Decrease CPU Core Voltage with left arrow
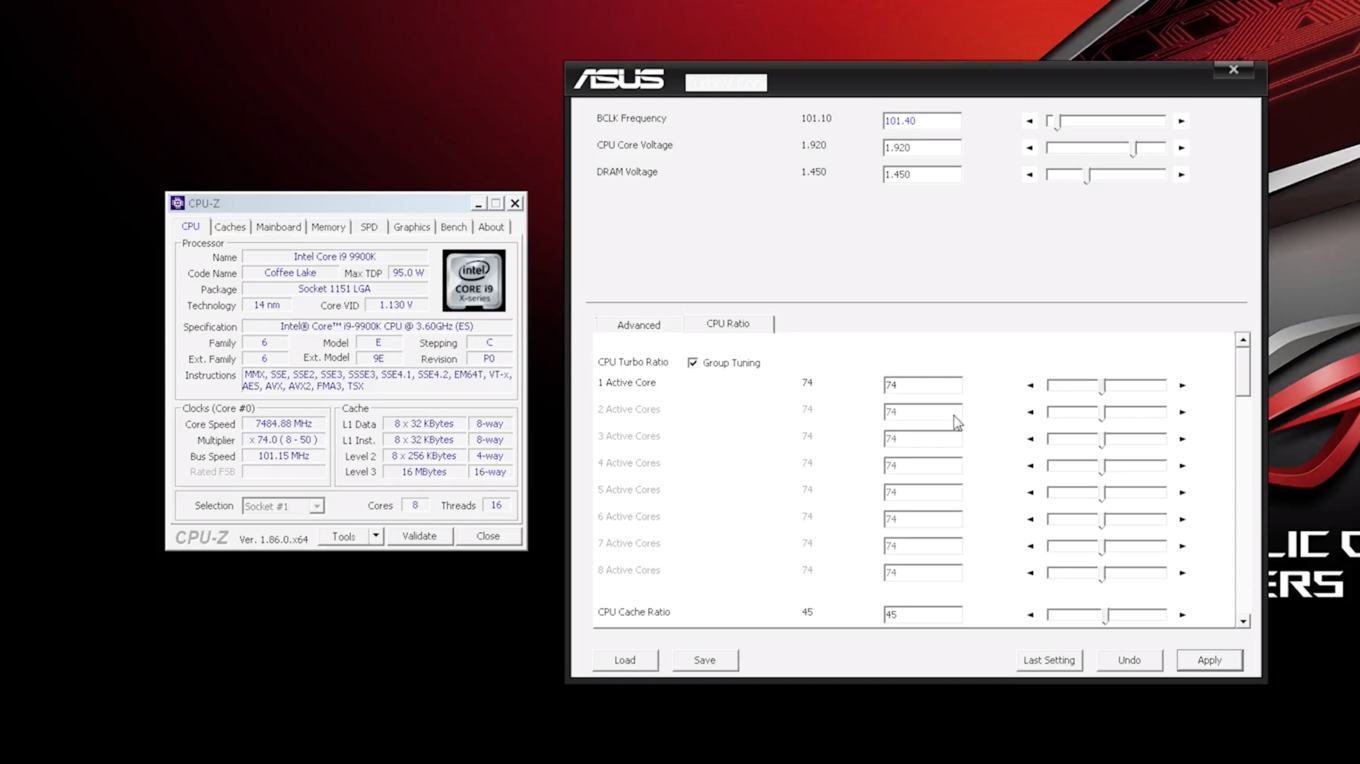Viewport: 1360px width, 764px height. 1029,148
